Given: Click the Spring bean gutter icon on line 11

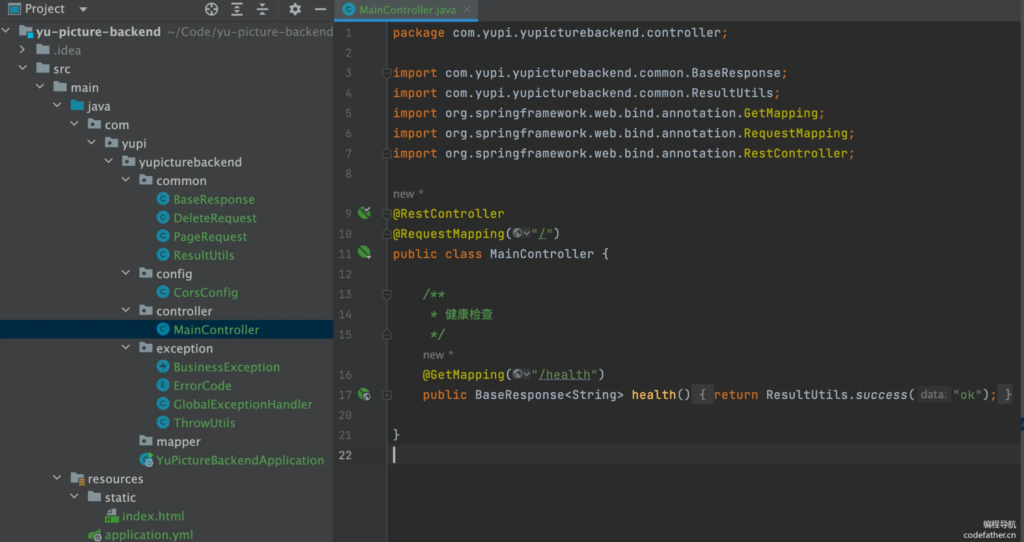Looking at the screenshot, I should click(x=365, y=253).
